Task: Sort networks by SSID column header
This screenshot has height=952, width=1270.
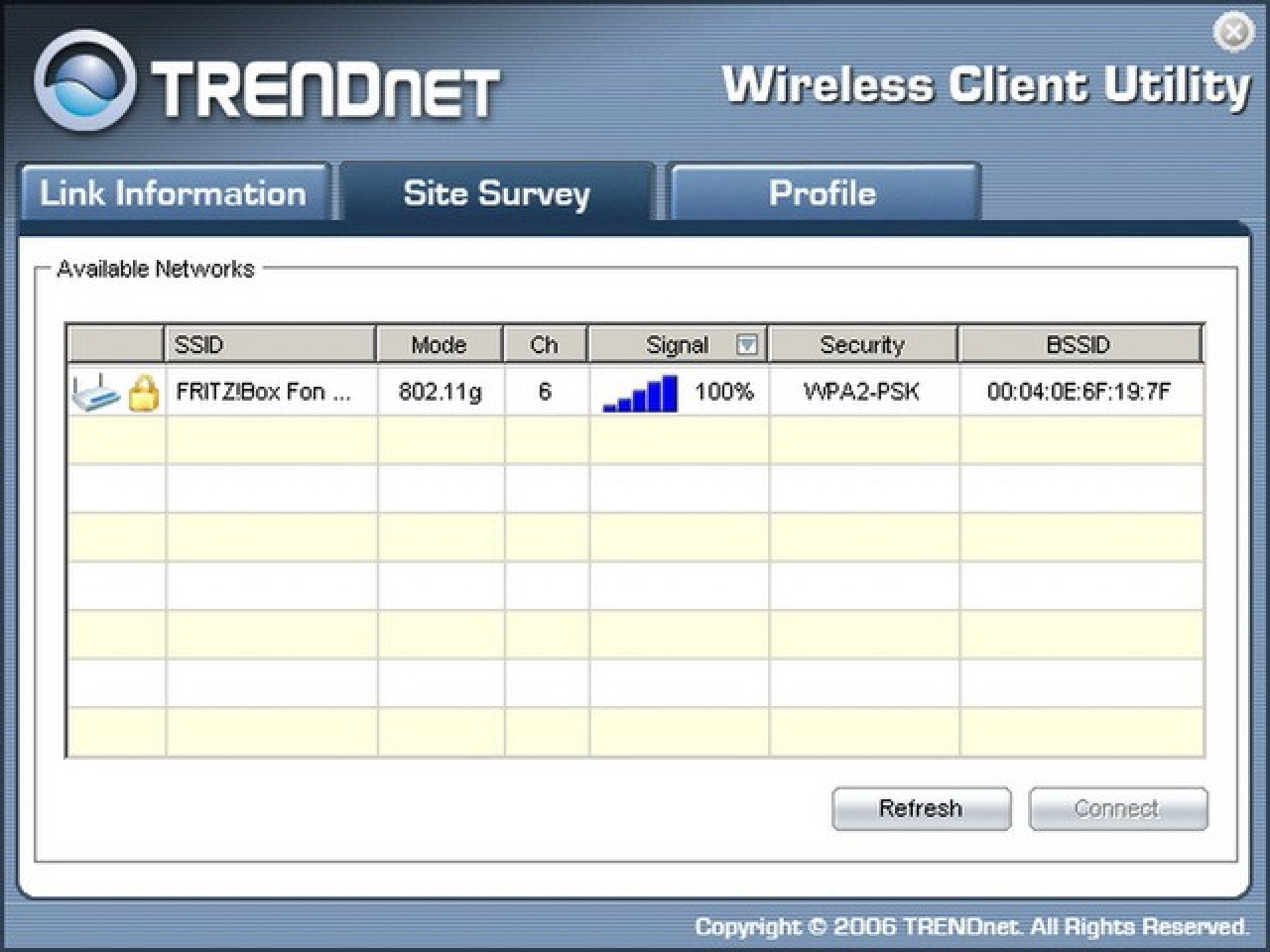Action: 270,344
